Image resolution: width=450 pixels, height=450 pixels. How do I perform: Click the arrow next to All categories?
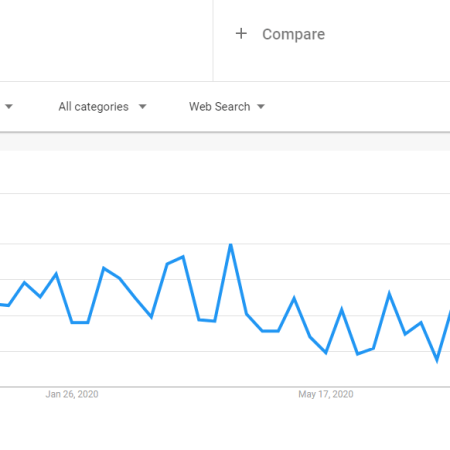coord(143,107)
